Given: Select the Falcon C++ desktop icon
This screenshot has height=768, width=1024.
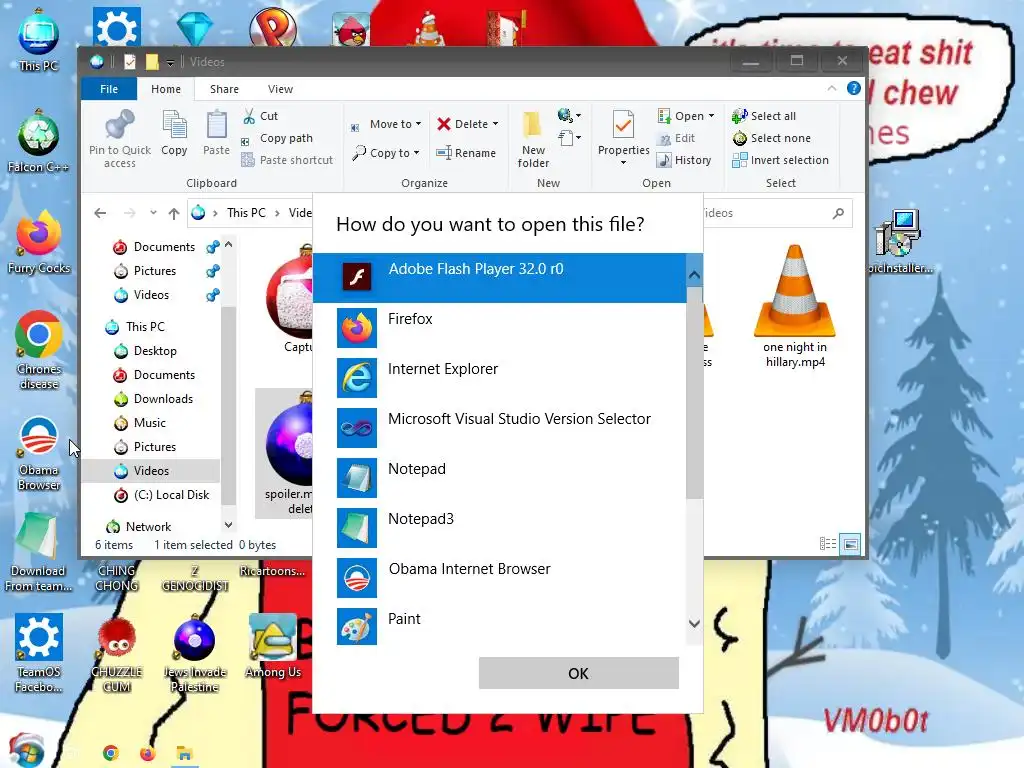Looking at the screenshot, I should 39,142.
